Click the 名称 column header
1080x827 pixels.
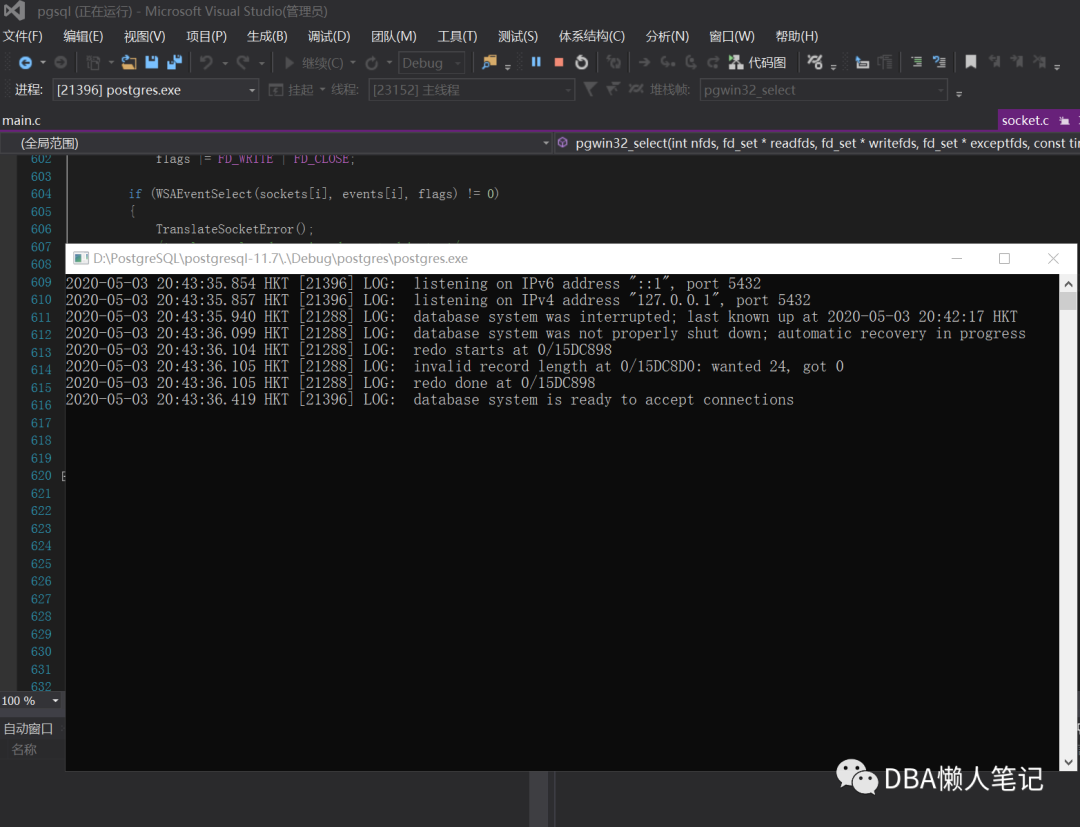point(24,749)
